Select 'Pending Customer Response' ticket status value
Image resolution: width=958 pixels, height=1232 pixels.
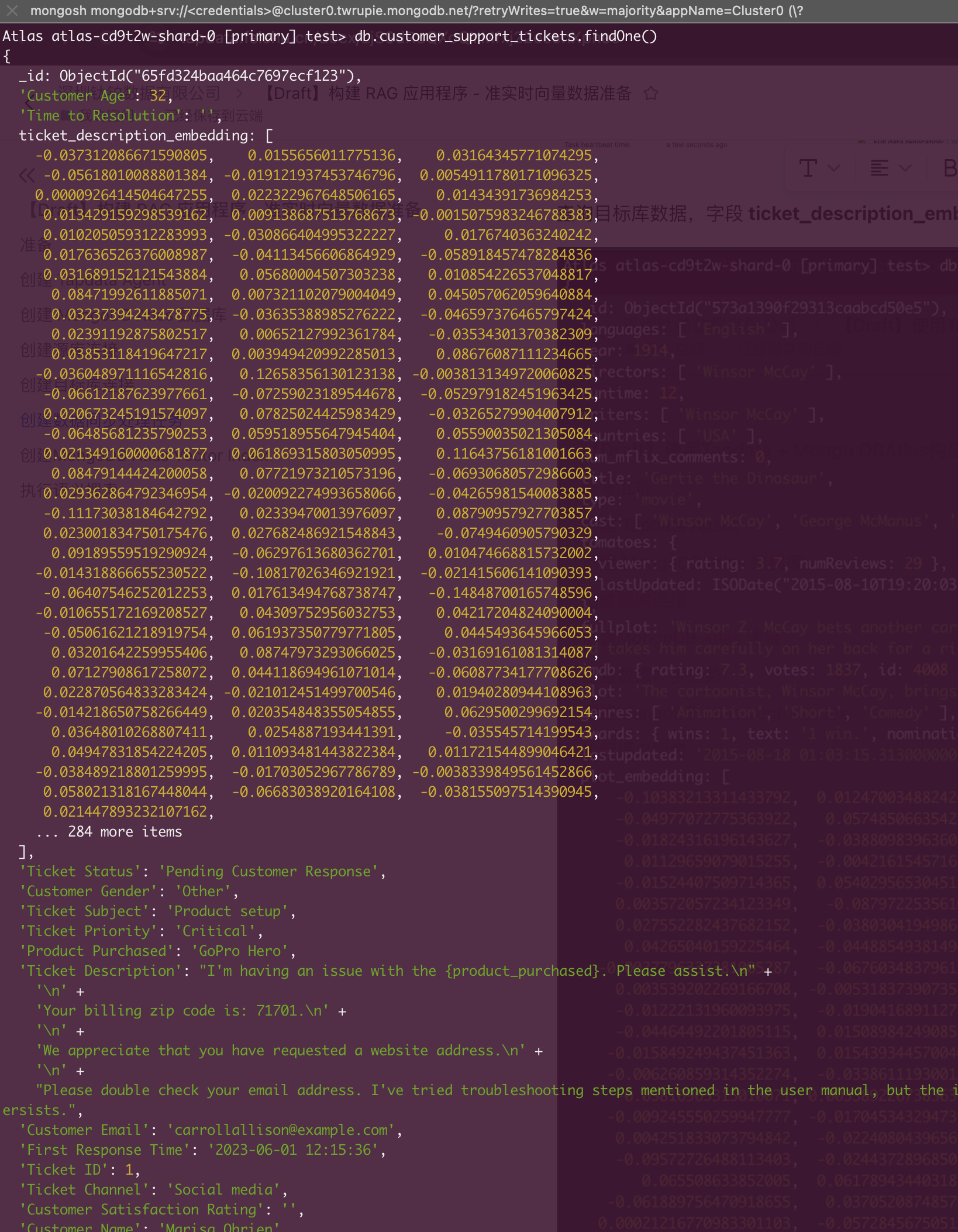coord(268,872)
